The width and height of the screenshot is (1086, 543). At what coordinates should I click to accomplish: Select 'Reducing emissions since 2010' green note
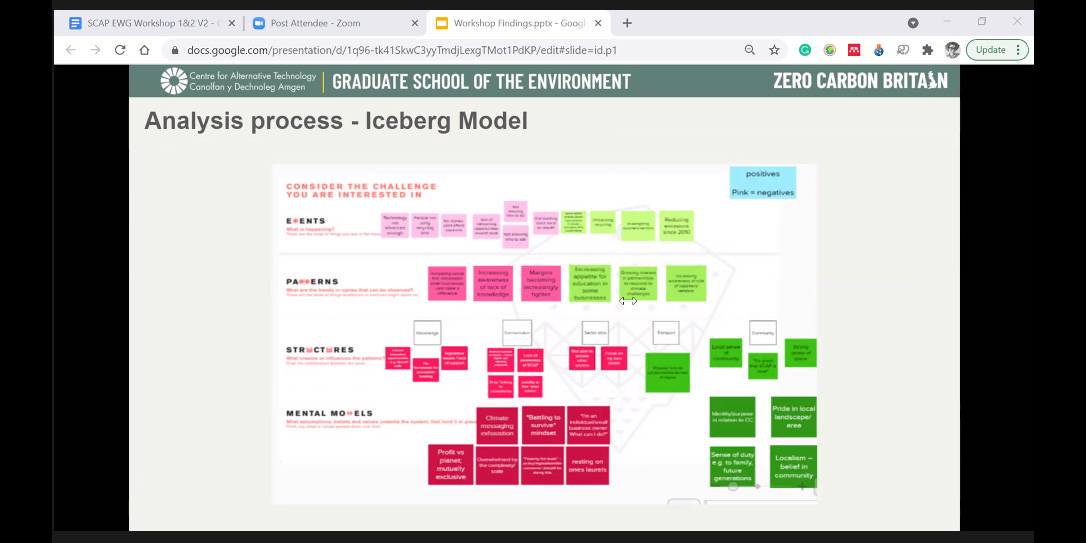point(676,226)
